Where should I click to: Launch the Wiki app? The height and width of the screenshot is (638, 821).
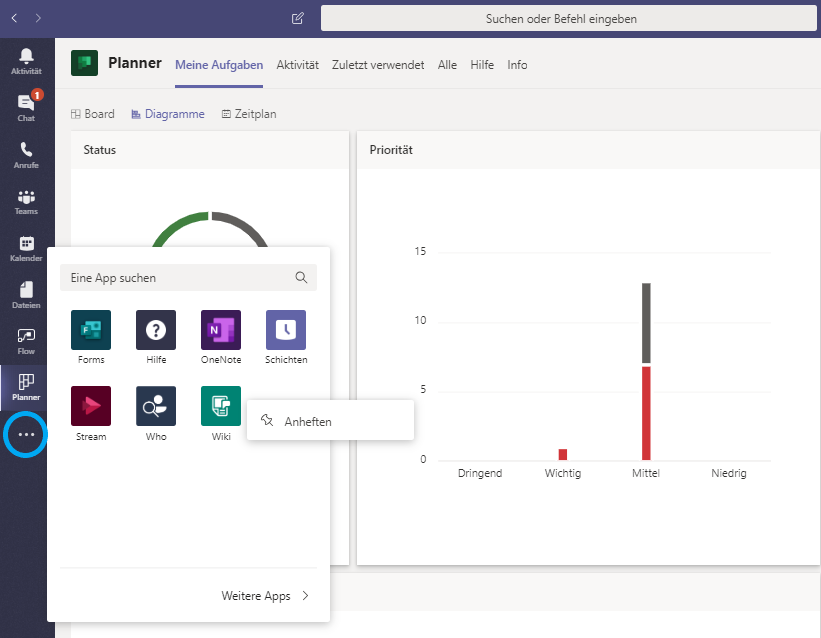221,414
